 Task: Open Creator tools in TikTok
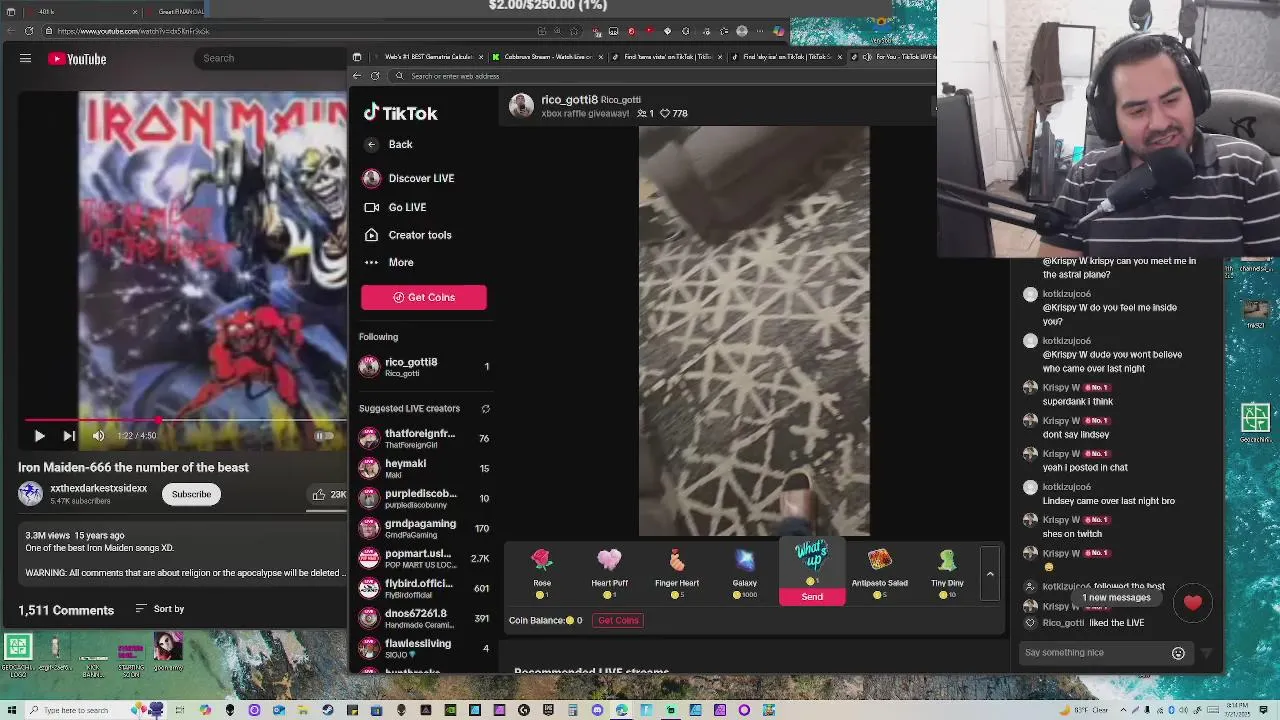[x=408, y=235]
